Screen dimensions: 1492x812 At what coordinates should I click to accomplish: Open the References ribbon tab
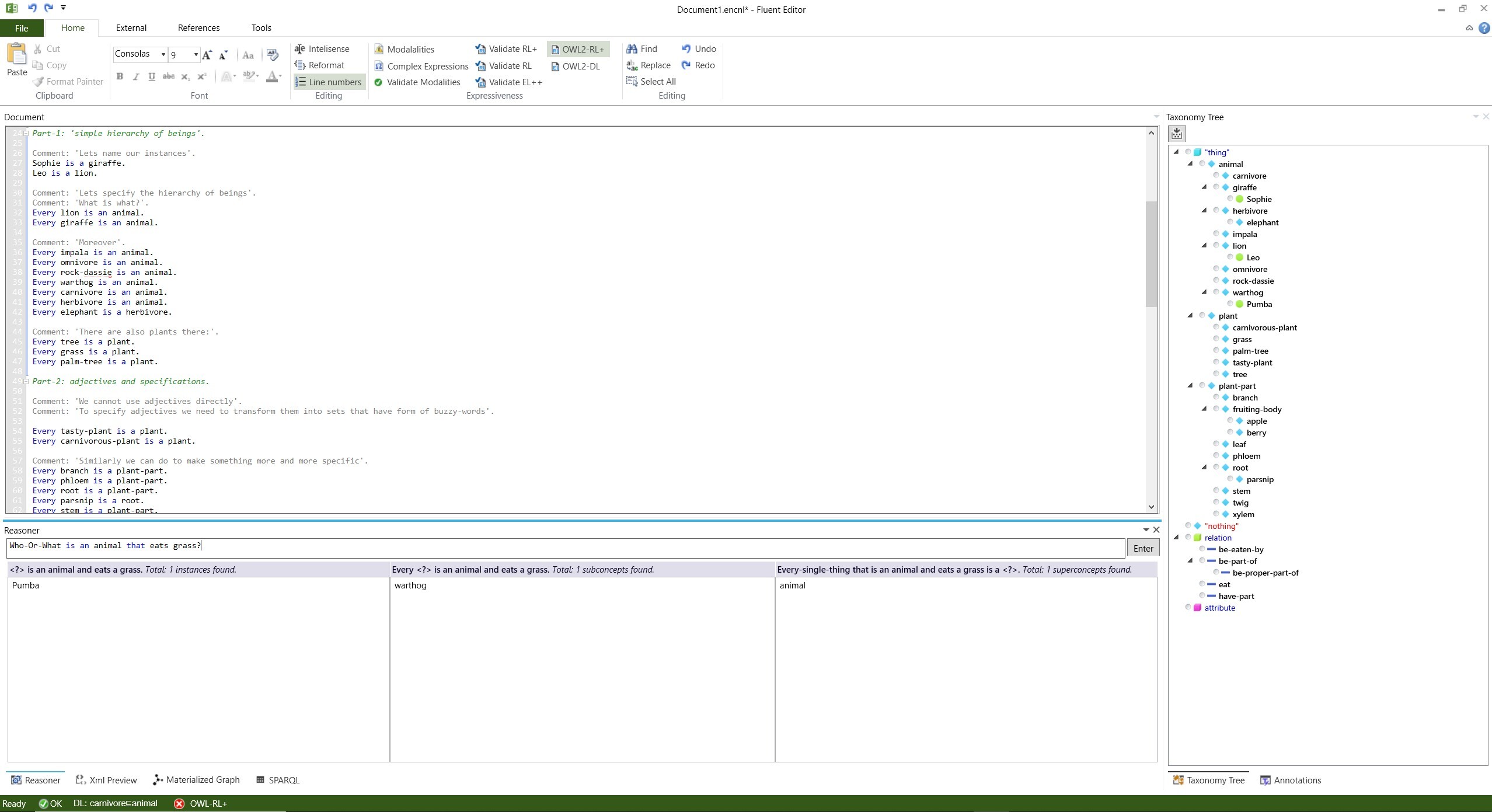pyautogui.click(x=198, y=28)
